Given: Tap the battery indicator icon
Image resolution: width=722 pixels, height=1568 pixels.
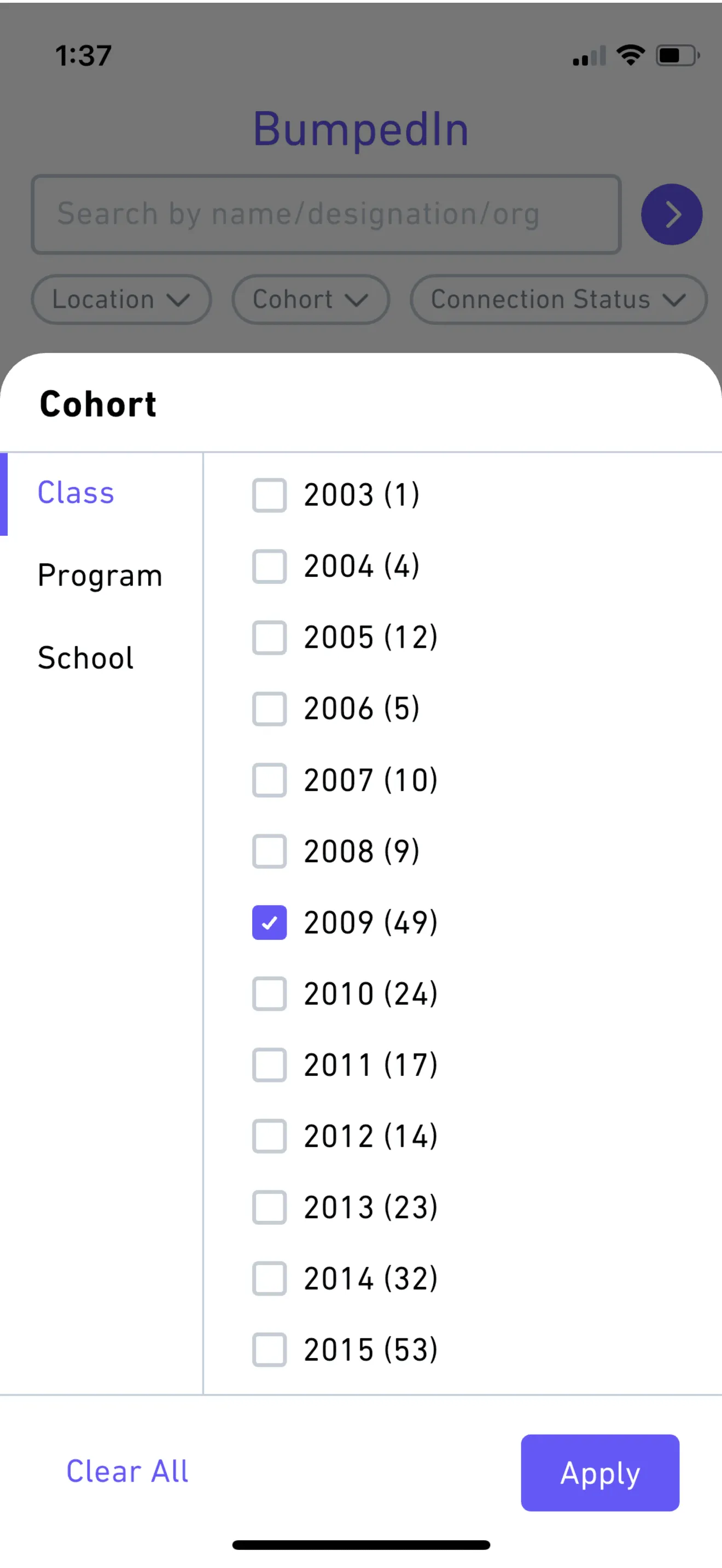Looking at the screenshot, I should (677, 56).
